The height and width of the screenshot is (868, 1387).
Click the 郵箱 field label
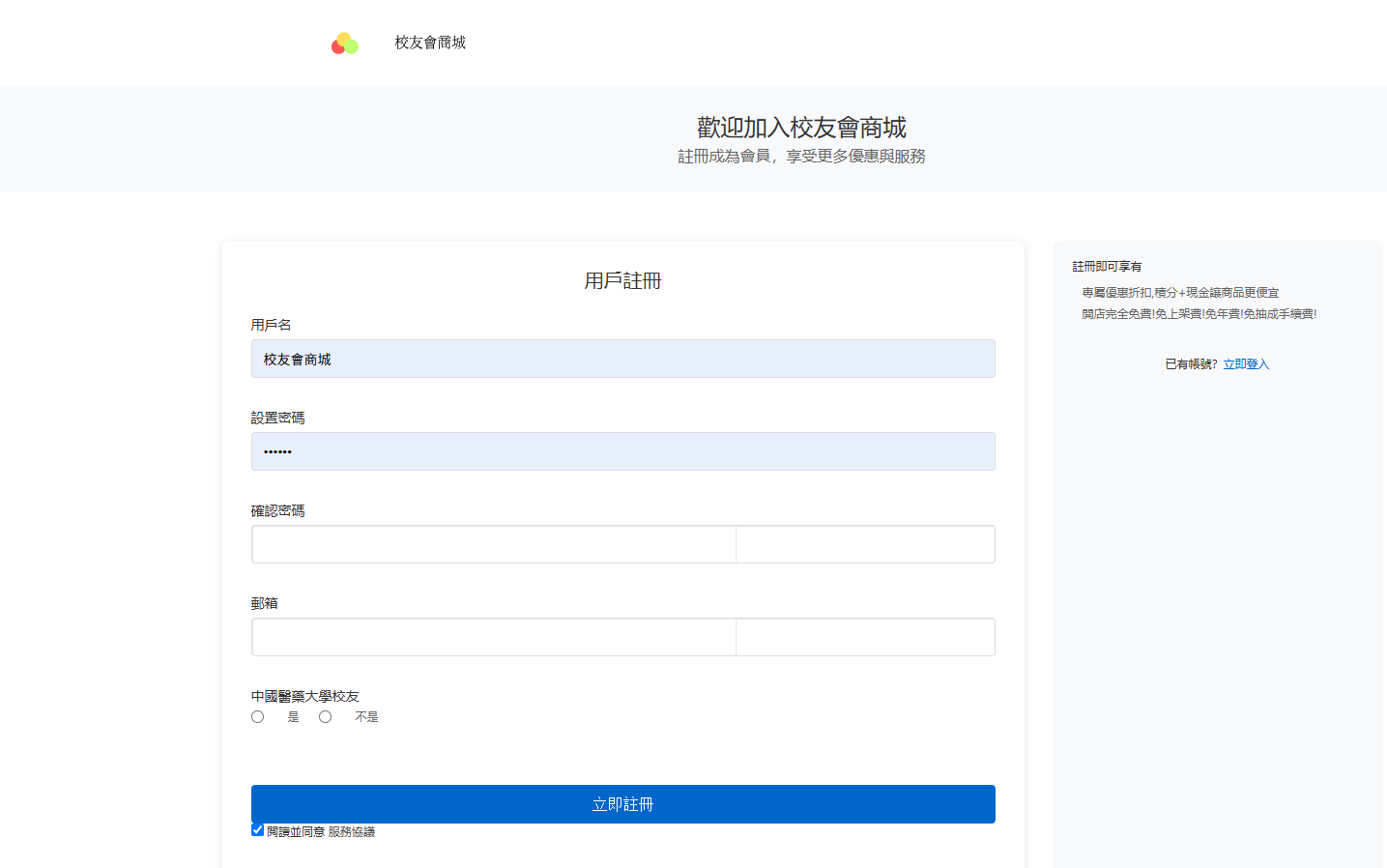[264, 603]
